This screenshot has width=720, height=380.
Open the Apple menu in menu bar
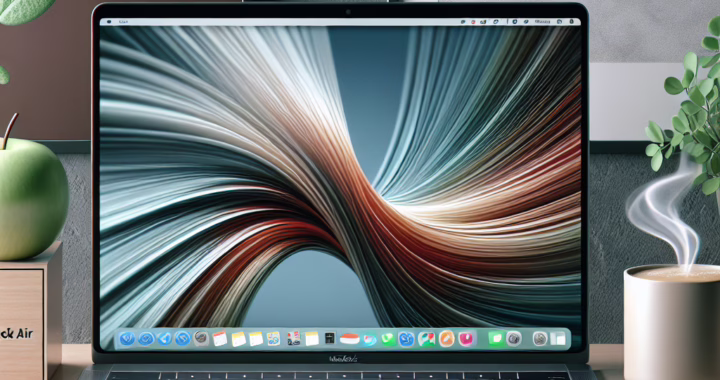108,22
